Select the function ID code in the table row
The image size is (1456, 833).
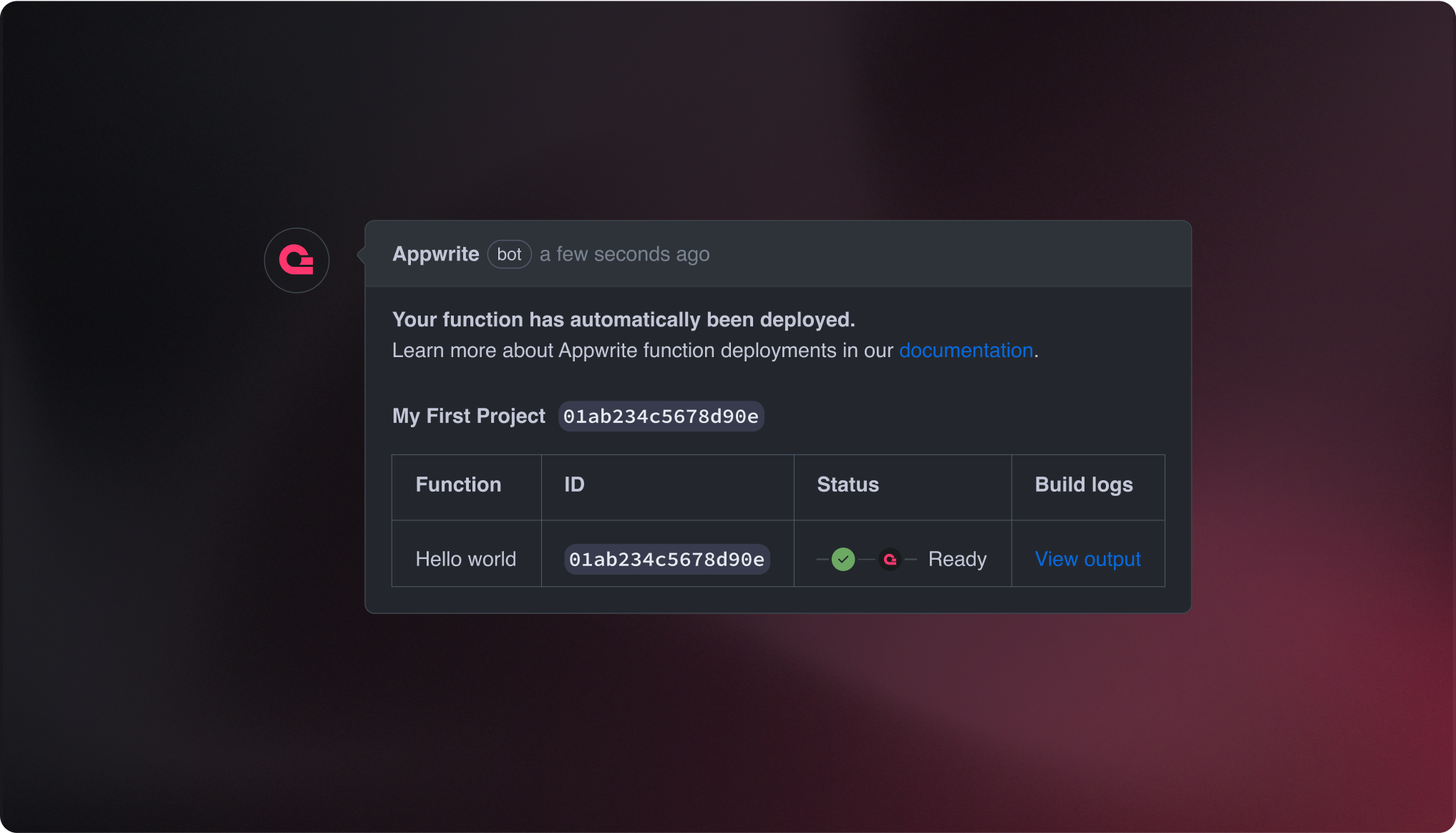[x=666, y=560]
